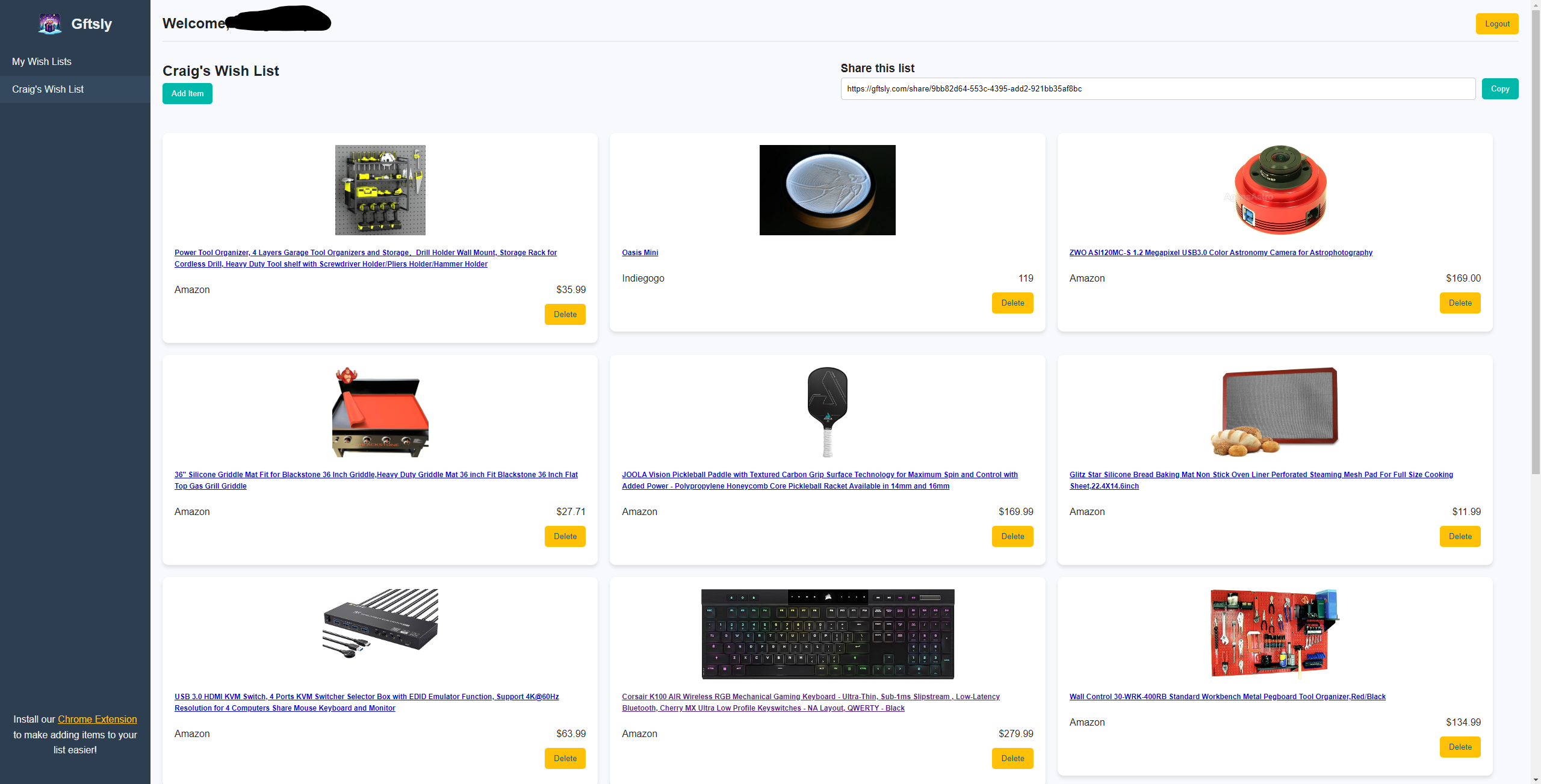Open the Power Tool Organizer product link
The width and height of the screenshot is (1541, 784).
365,258
